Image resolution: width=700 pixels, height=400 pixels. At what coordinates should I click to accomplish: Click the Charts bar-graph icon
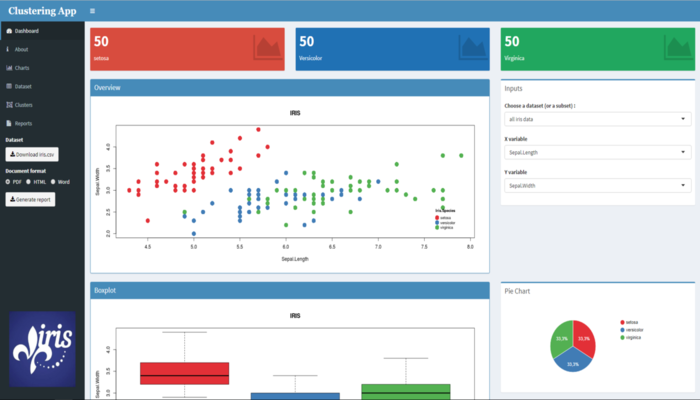(x=9, y=68)
